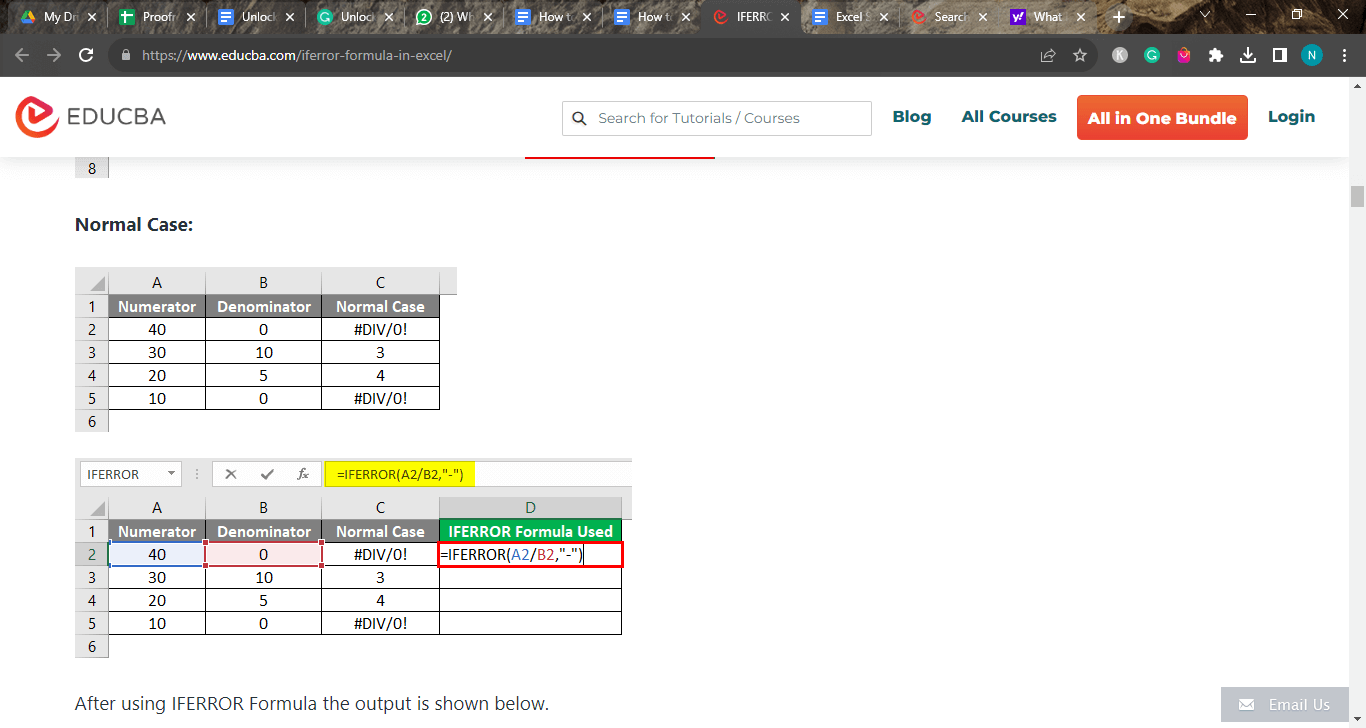Open the Extensions puzzle menu
Image resolution: width=1366 pixels, height=728 pixels.
(x=1216, y=55)
